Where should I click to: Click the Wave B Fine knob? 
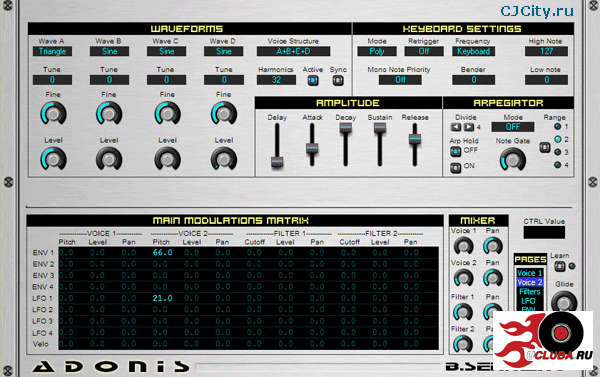tap(109, 114)
